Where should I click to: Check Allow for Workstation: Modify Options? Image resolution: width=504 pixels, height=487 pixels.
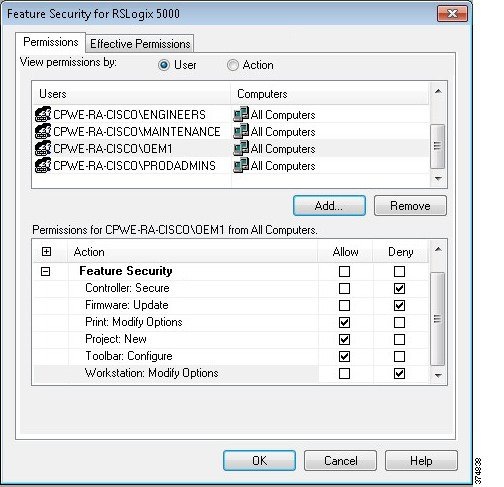[344, 373]
